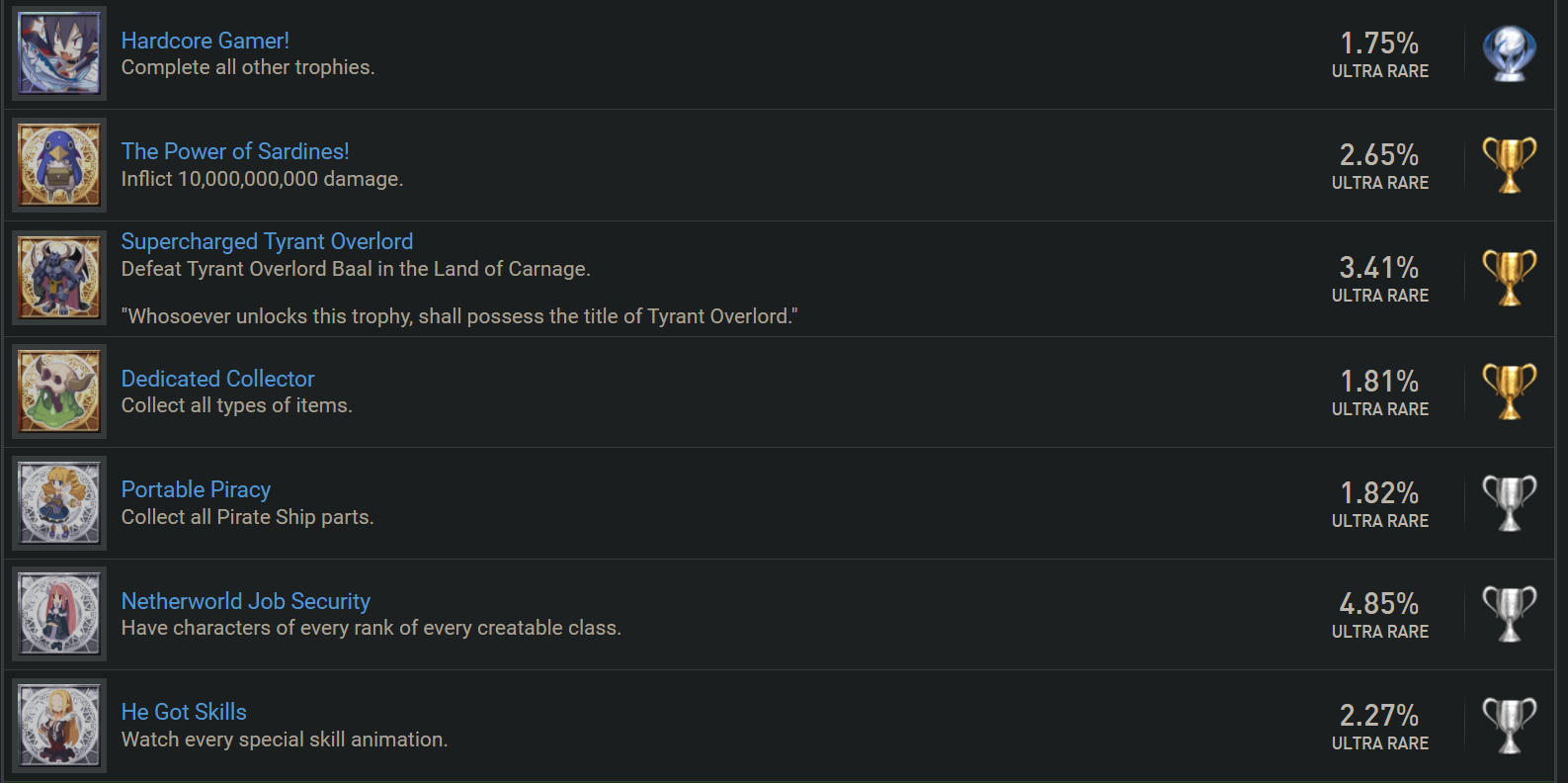Click the gold trophy icon beside The Power of Sardines!
The height and width of the screenshot is (783, 1568).
tap(1510, 165)
